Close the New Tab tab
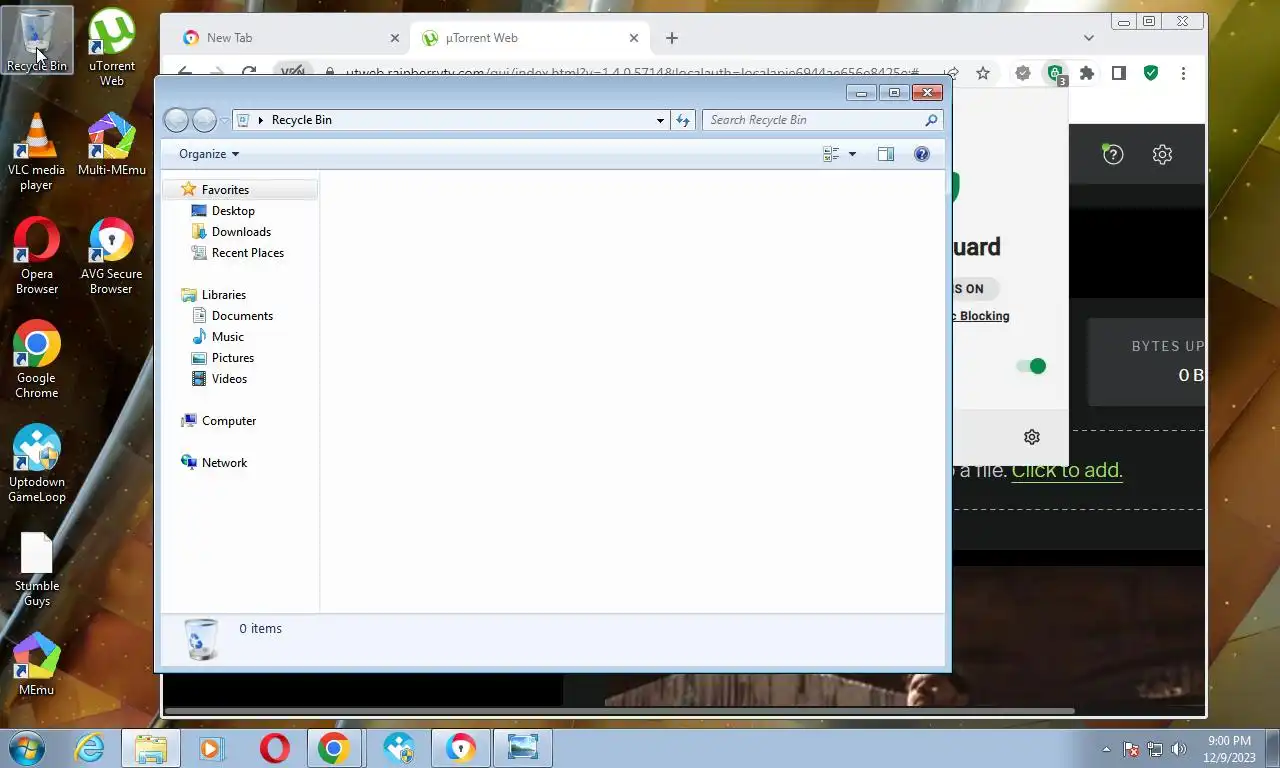Screen dimensions: 1280x768 [394, 38]
